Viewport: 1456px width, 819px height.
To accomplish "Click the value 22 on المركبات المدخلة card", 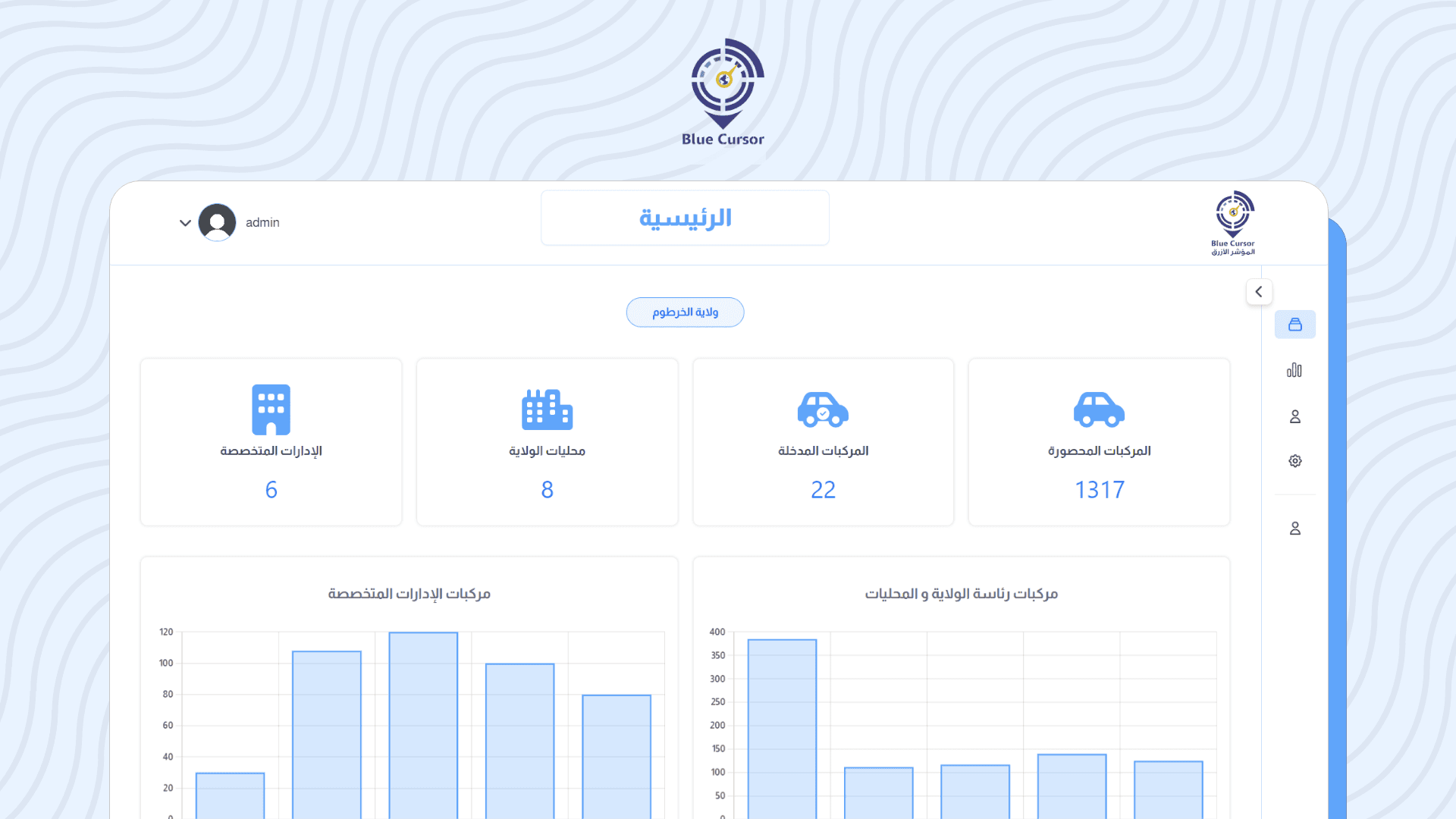I will pos(823,490).
